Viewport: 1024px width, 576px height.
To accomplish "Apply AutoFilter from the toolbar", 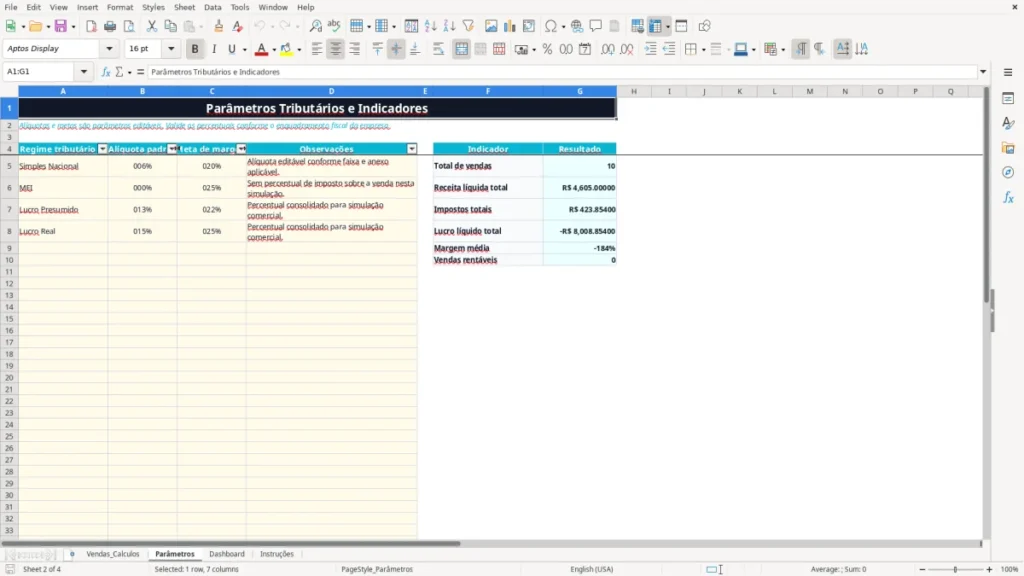I will [x=468, y=26].
